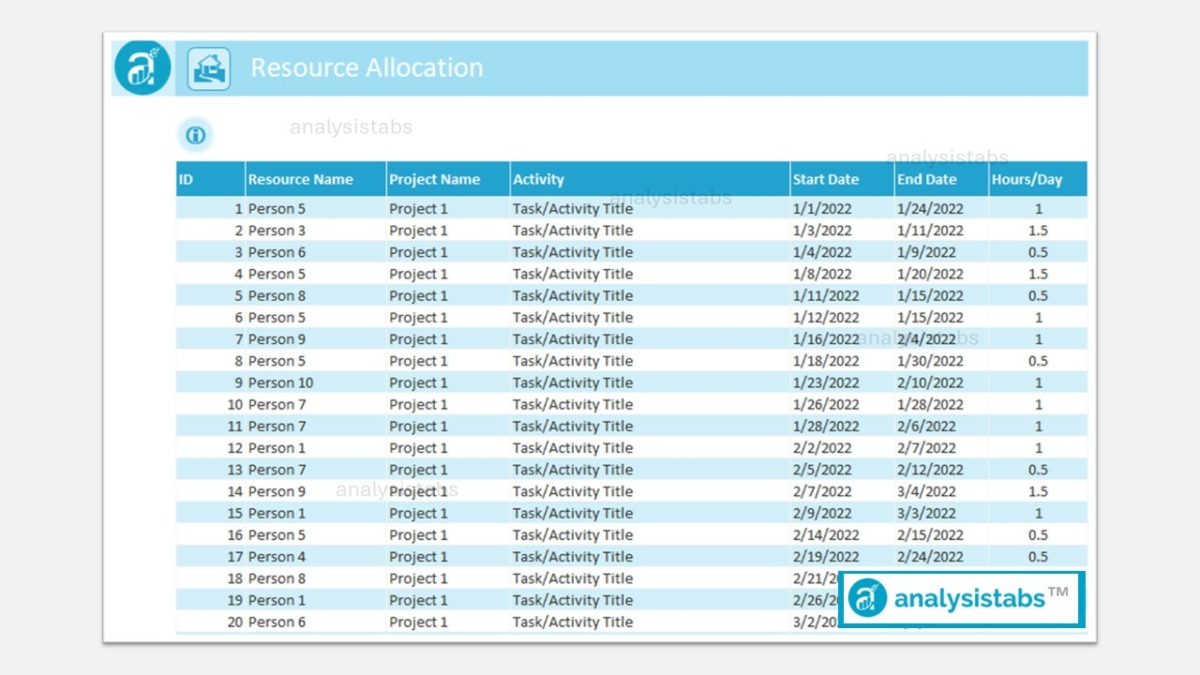This screenshot has height=675, width=1200.
Task: Select Project 1 in the row for Person 3
Action: coord(418,230)
